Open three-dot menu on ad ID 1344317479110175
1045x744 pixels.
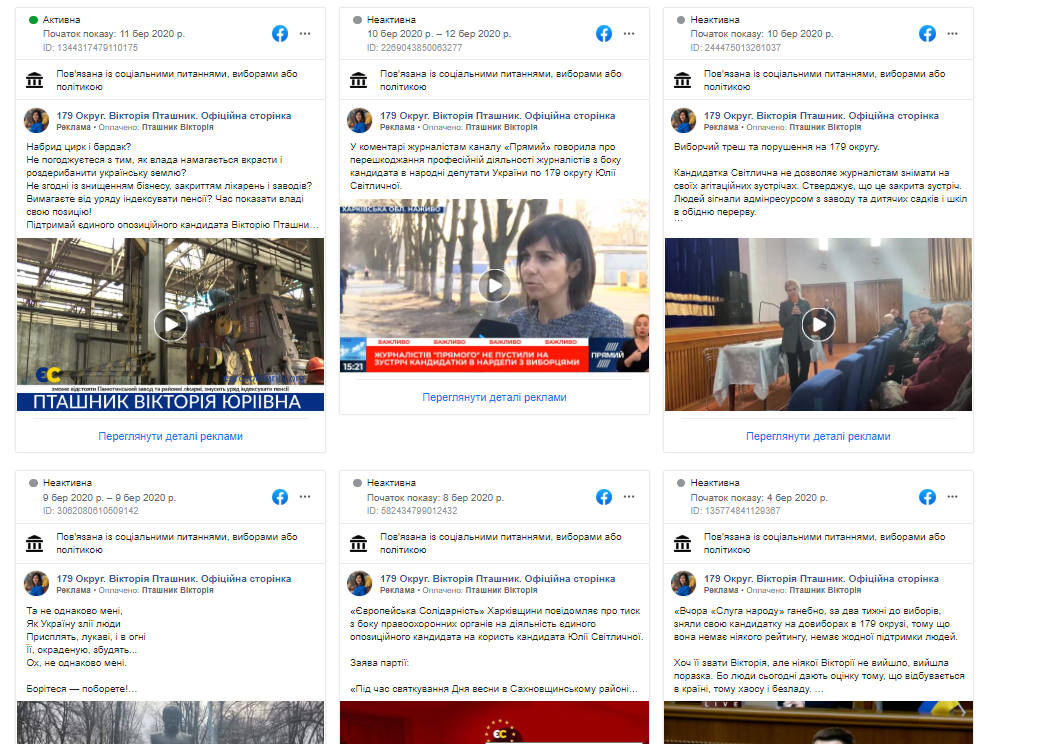(305, 33)
